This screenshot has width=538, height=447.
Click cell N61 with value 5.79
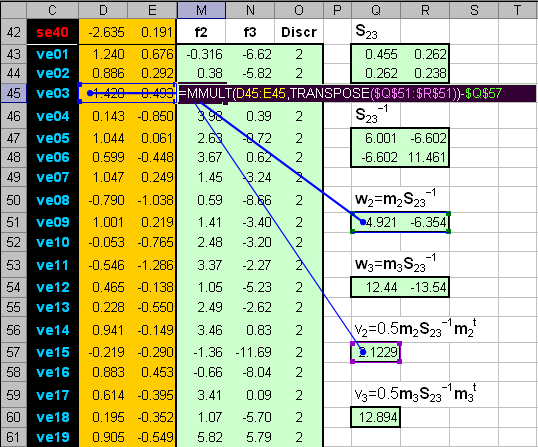pyautogui.click(x=250, y=437)
